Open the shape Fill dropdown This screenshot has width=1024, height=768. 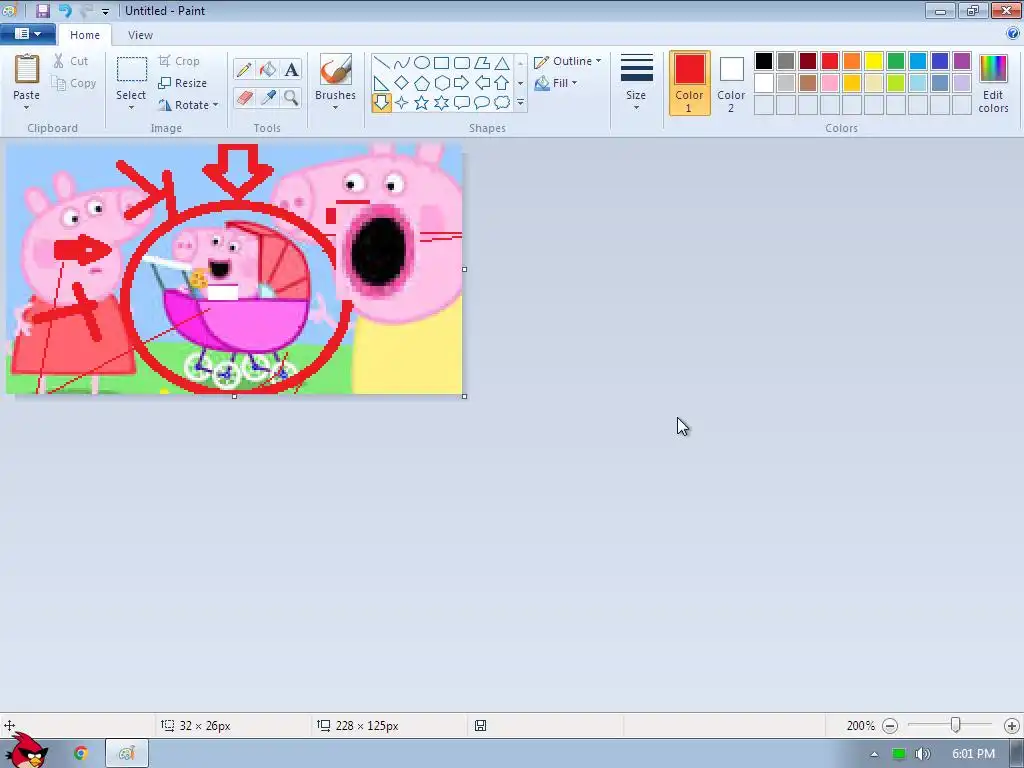click(556, 83)
